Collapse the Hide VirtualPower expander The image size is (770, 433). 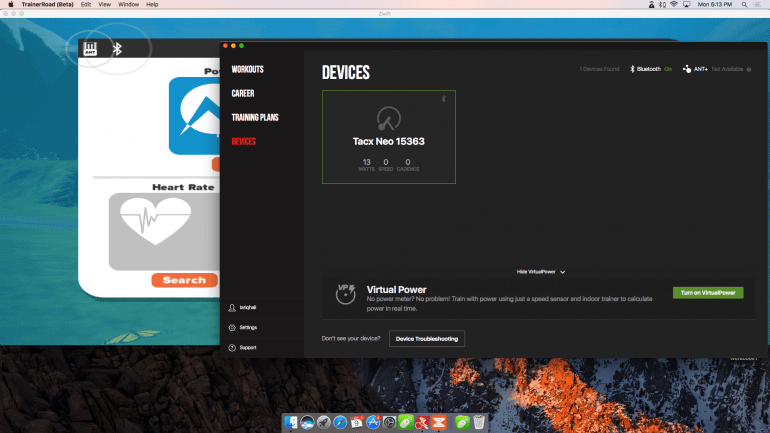click(541, 271)
